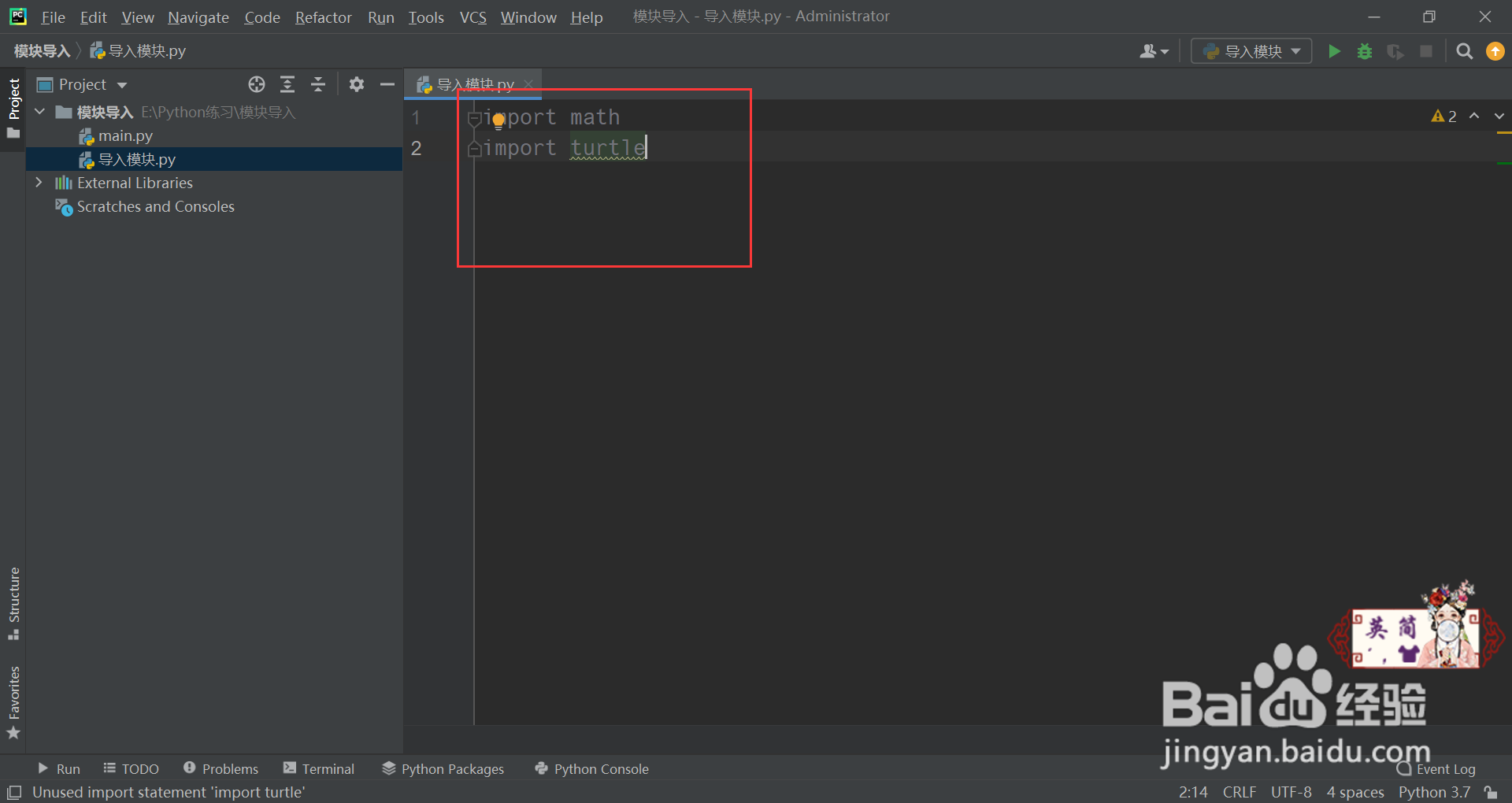Run with coverage icon in toolbar

1395,51
